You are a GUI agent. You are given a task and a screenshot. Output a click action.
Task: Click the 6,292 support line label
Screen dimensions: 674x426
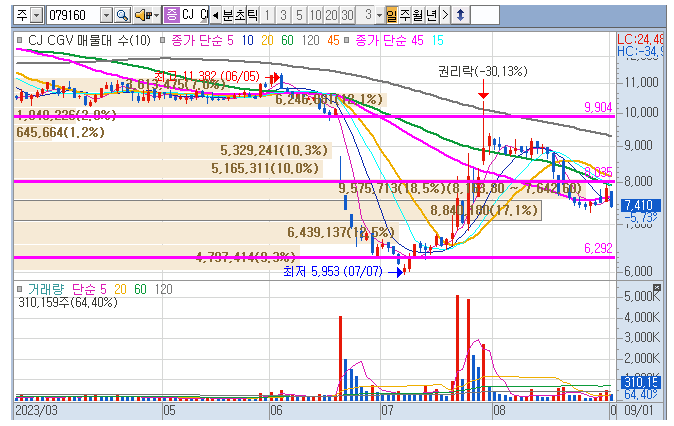click(598, 248)
